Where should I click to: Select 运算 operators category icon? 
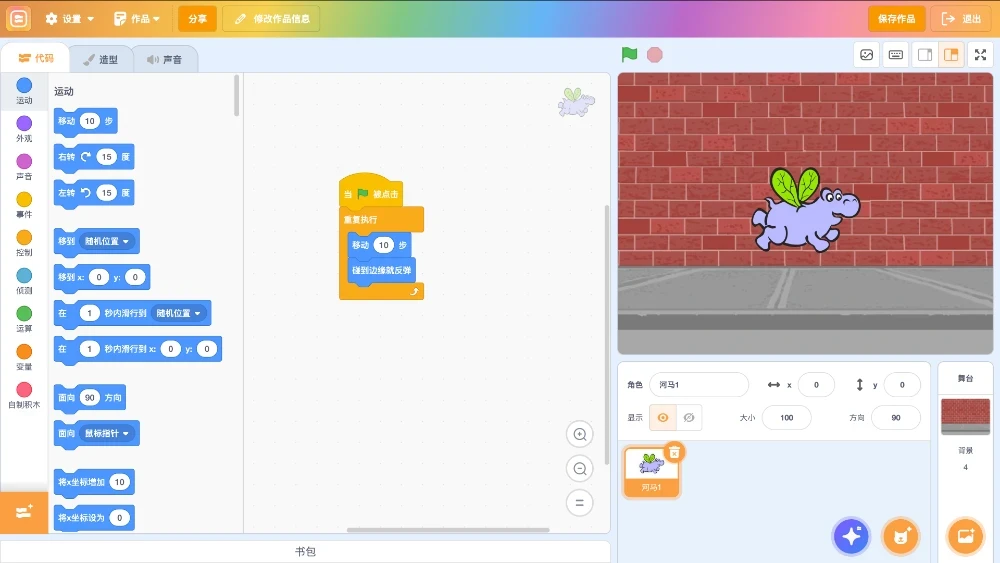24,314
